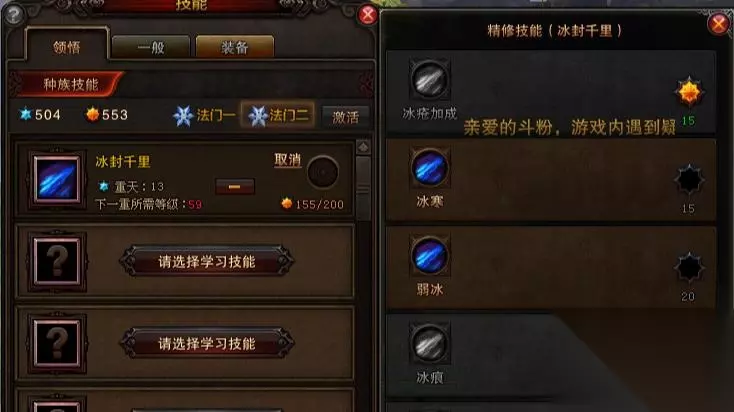This screenshot has height=412, width=734.
Task: Click the skill list scroll-up arrow
Action: pyautogui.click(x=363, y=147)
